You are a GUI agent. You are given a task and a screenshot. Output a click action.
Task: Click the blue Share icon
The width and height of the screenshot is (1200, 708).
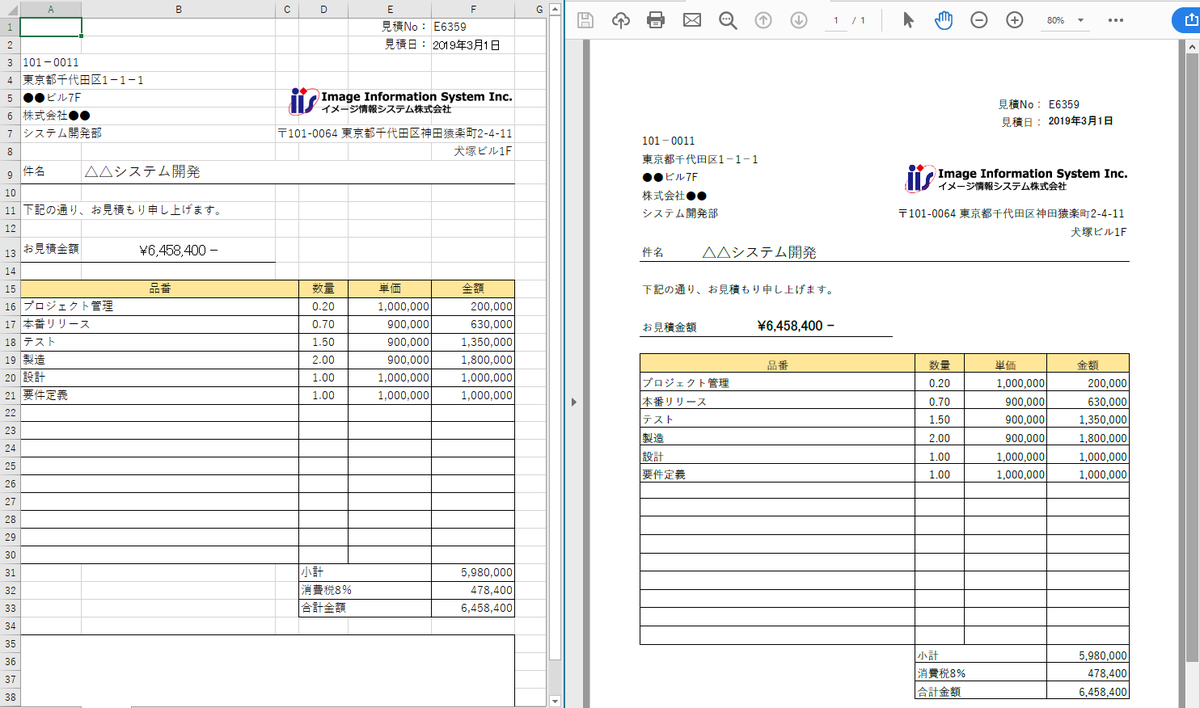tap(1188, 19)
